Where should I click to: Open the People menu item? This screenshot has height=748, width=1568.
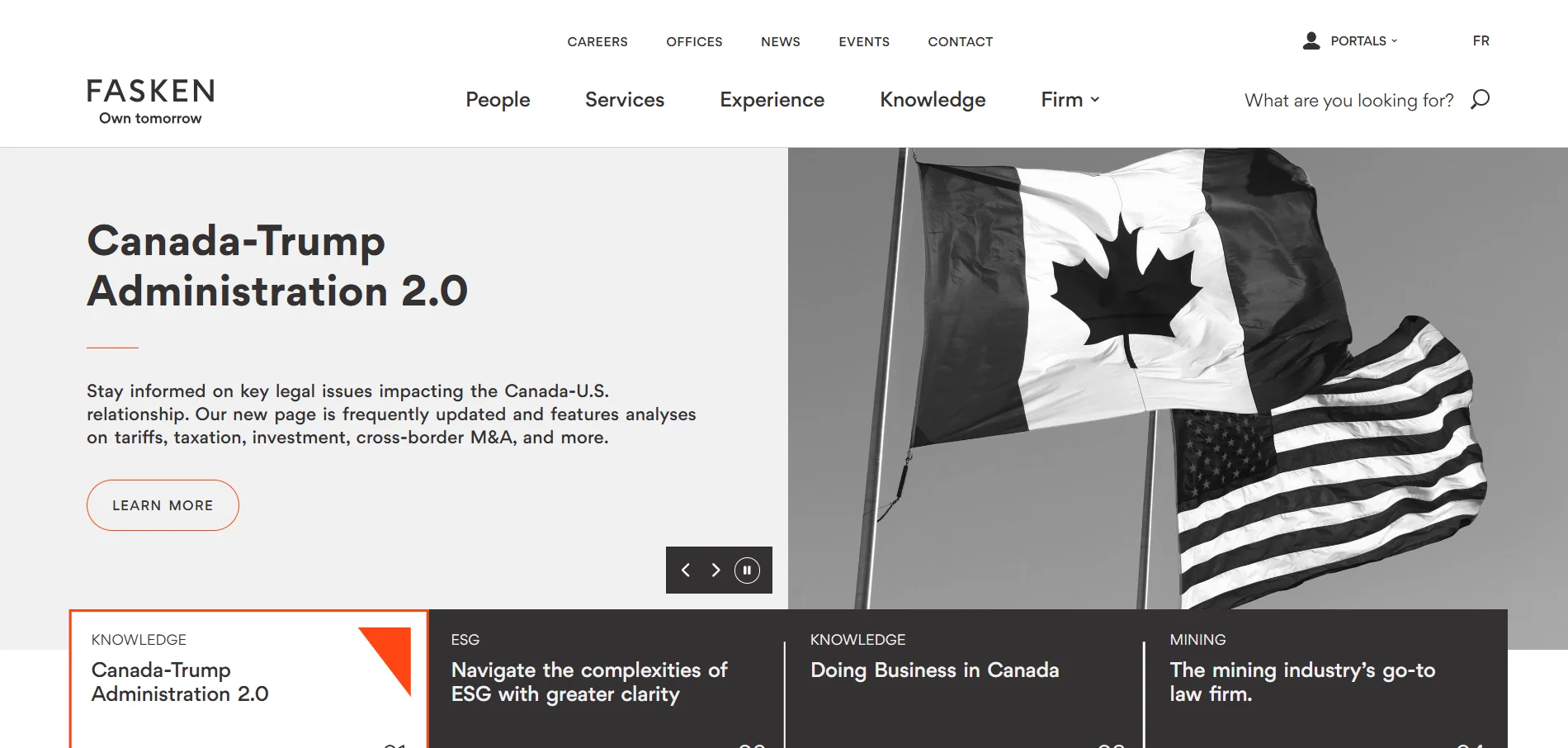[498, 100]
